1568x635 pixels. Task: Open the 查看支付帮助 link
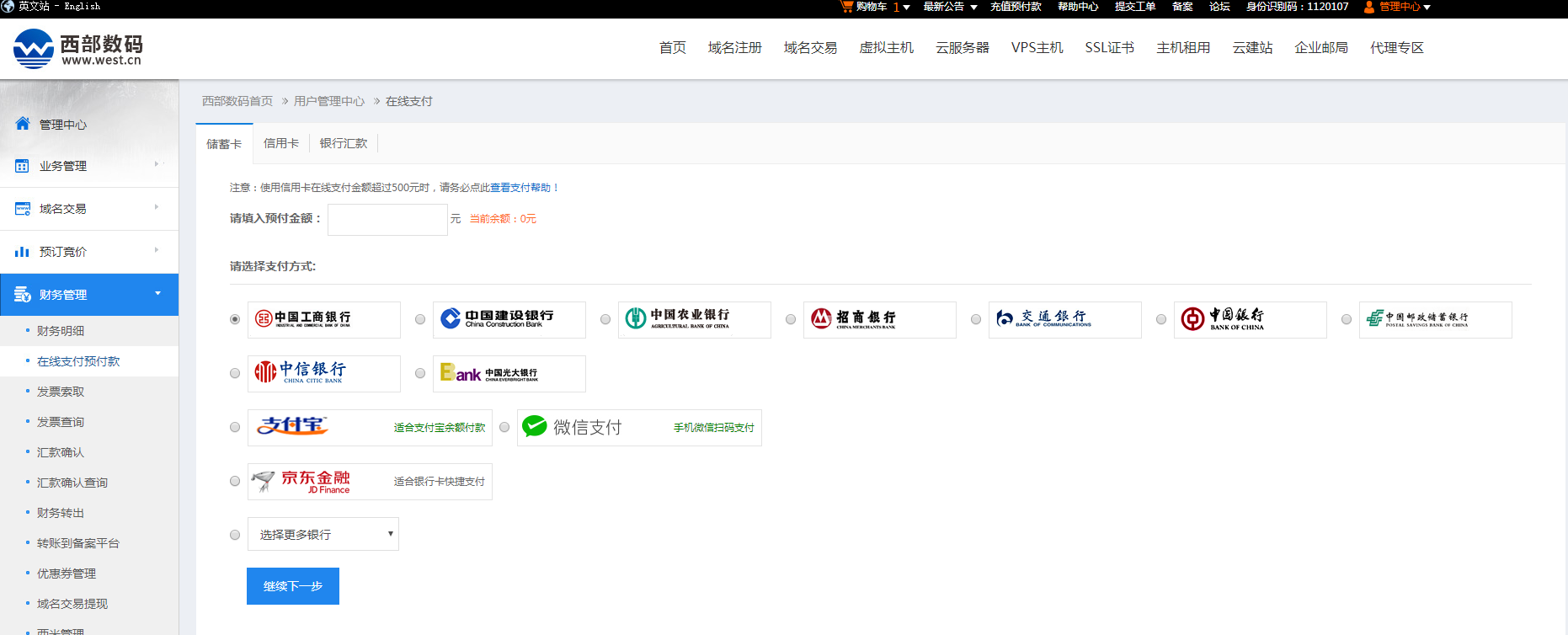coord(520,188)
